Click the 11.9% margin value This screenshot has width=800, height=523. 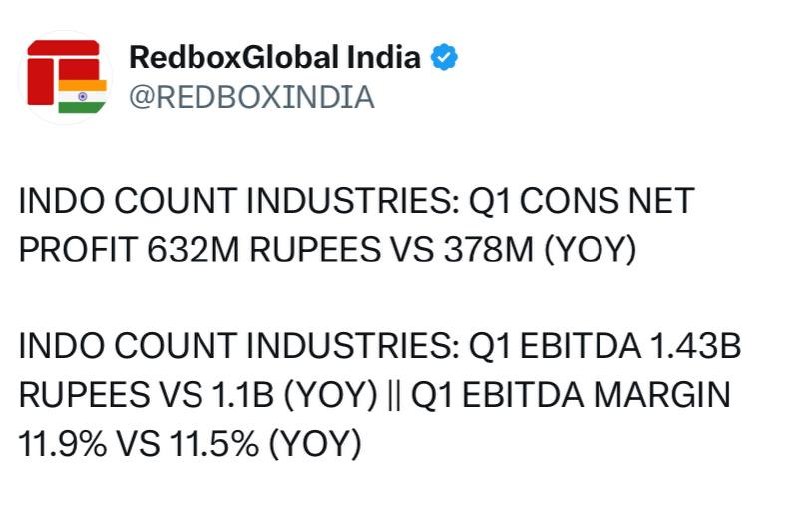[x=63, y=443]
